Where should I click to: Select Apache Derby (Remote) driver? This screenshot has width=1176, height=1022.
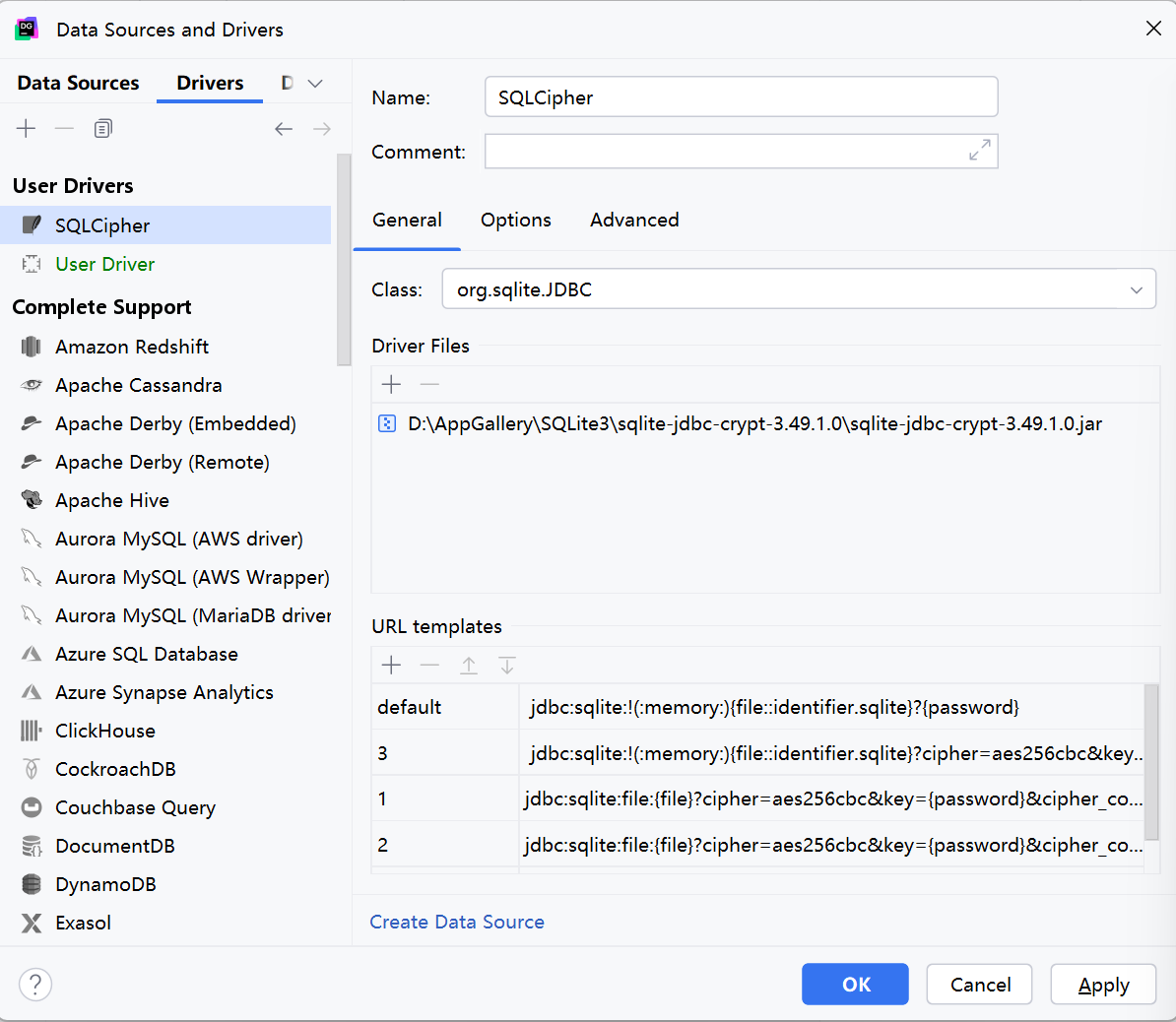[165, 462]
